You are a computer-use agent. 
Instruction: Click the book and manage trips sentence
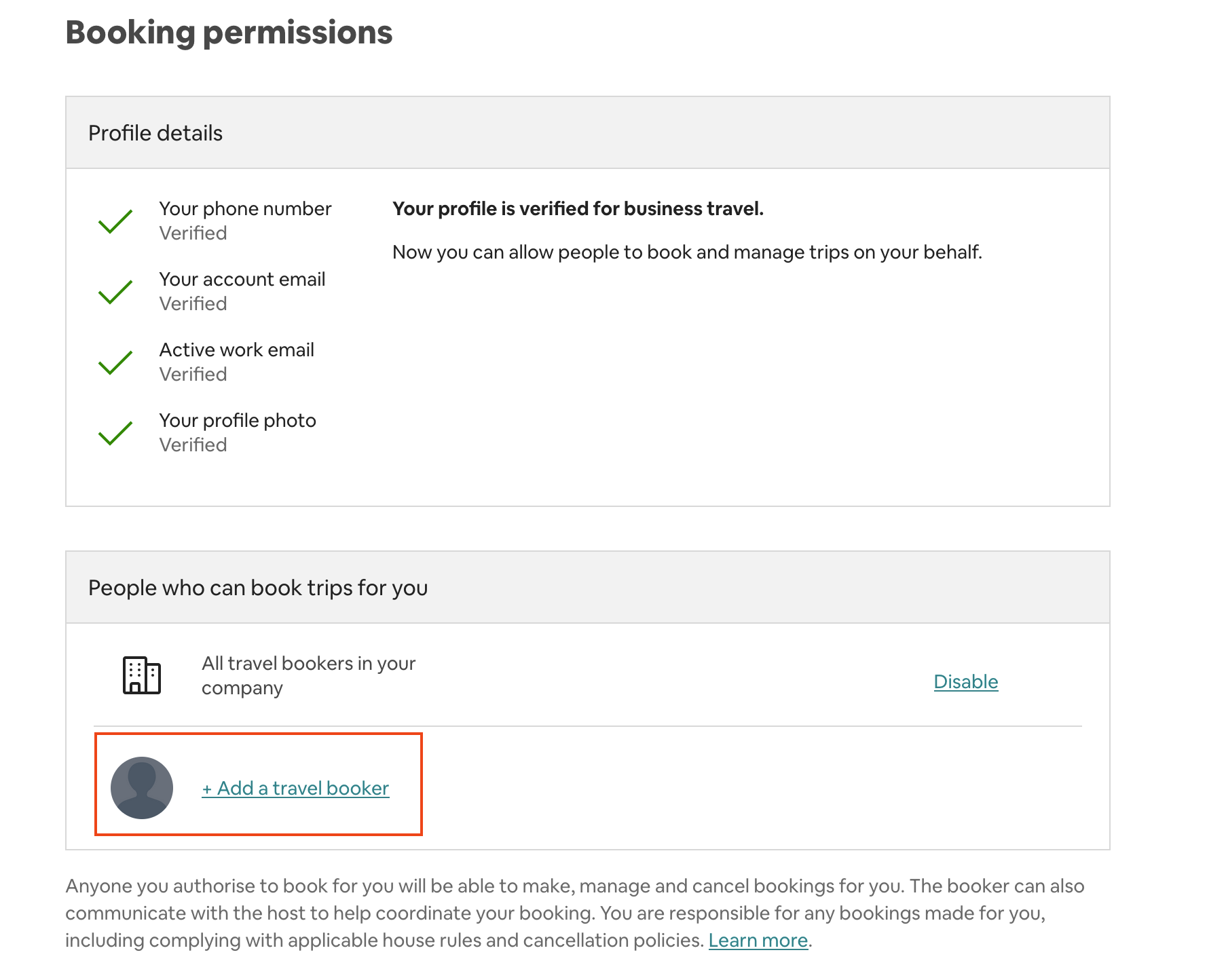click(x=687, y=252)
